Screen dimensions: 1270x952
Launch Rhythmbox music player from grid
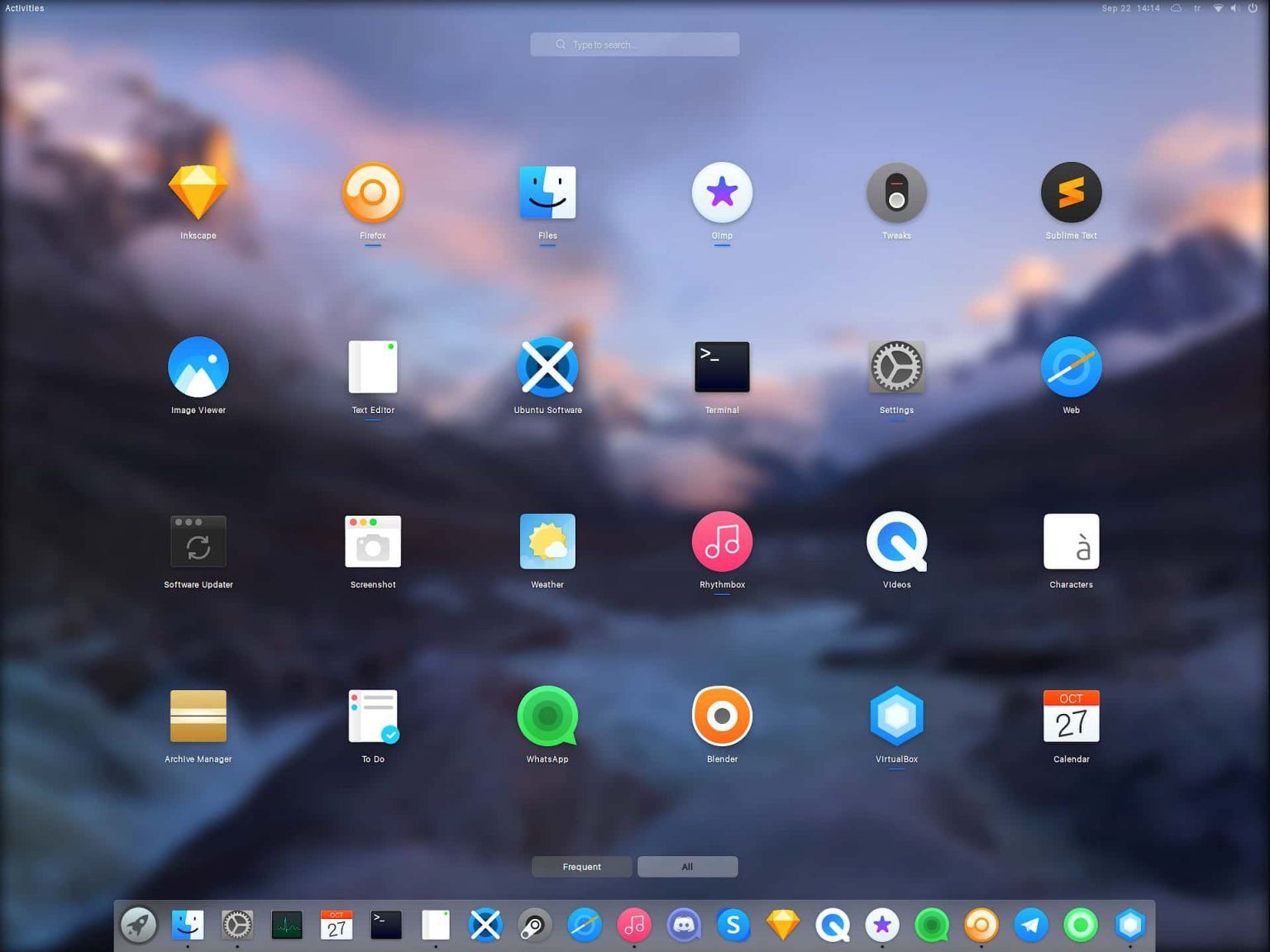722,542
